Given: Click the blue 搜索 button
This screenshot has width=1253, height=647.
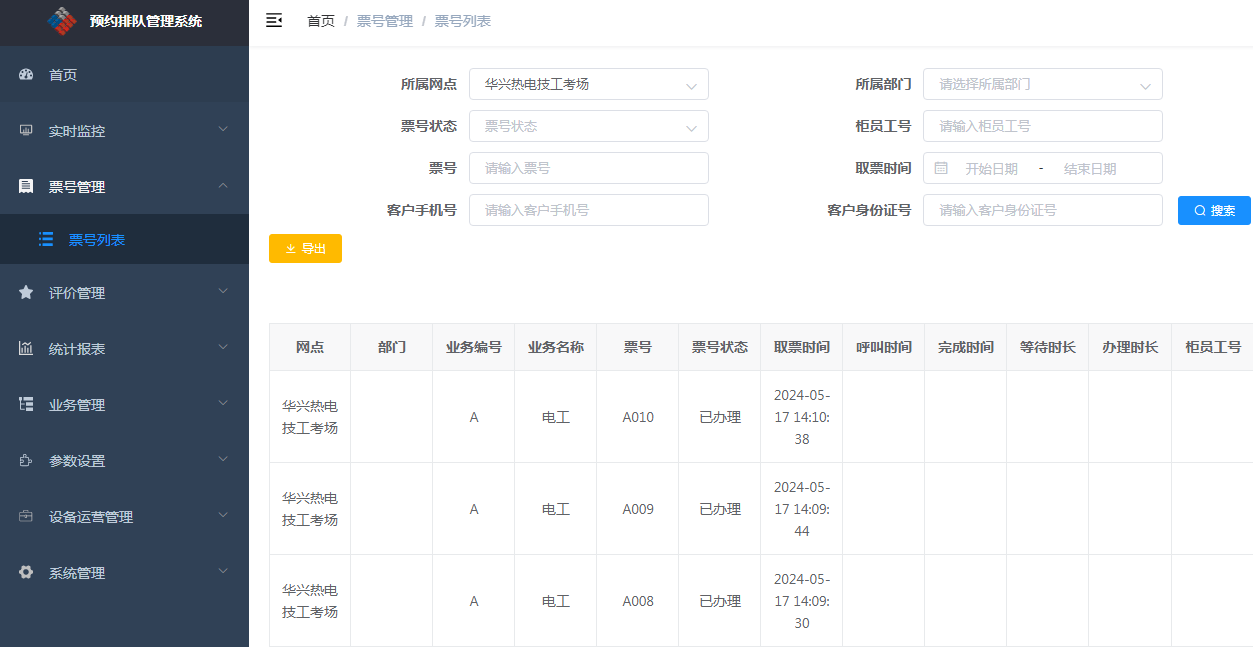Looking at the screenshot, I should [x=1214, y=210].
